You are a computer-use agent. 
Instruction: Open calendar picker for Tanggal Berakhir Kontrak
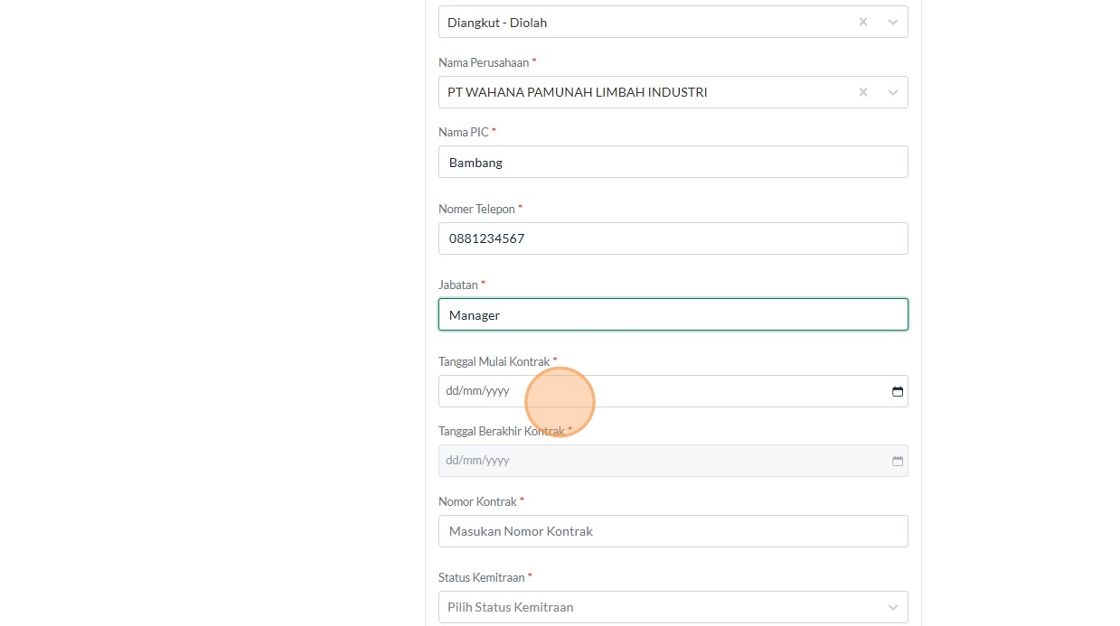tap(897, 460)
